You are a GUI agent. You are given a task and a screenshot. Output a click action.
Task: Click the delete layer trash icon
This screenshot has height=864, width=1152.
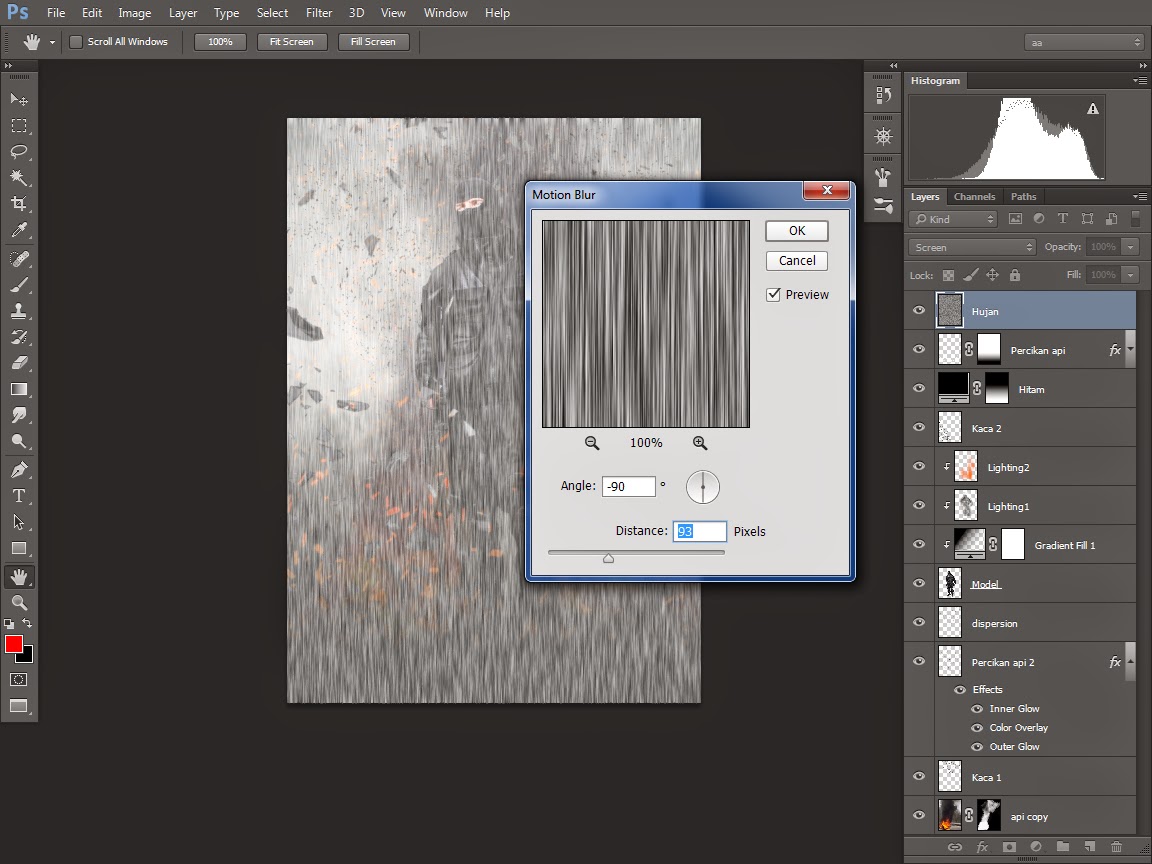pos(1116,847)
